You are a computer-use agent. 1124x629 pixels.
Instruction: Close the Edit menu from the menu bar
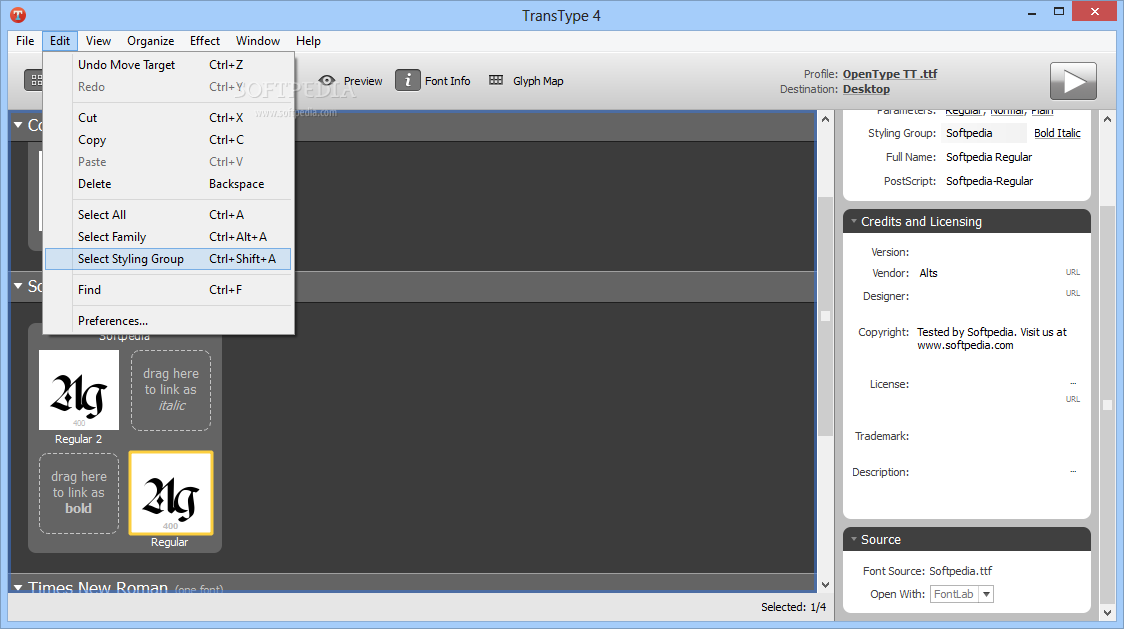pos(60,41)
